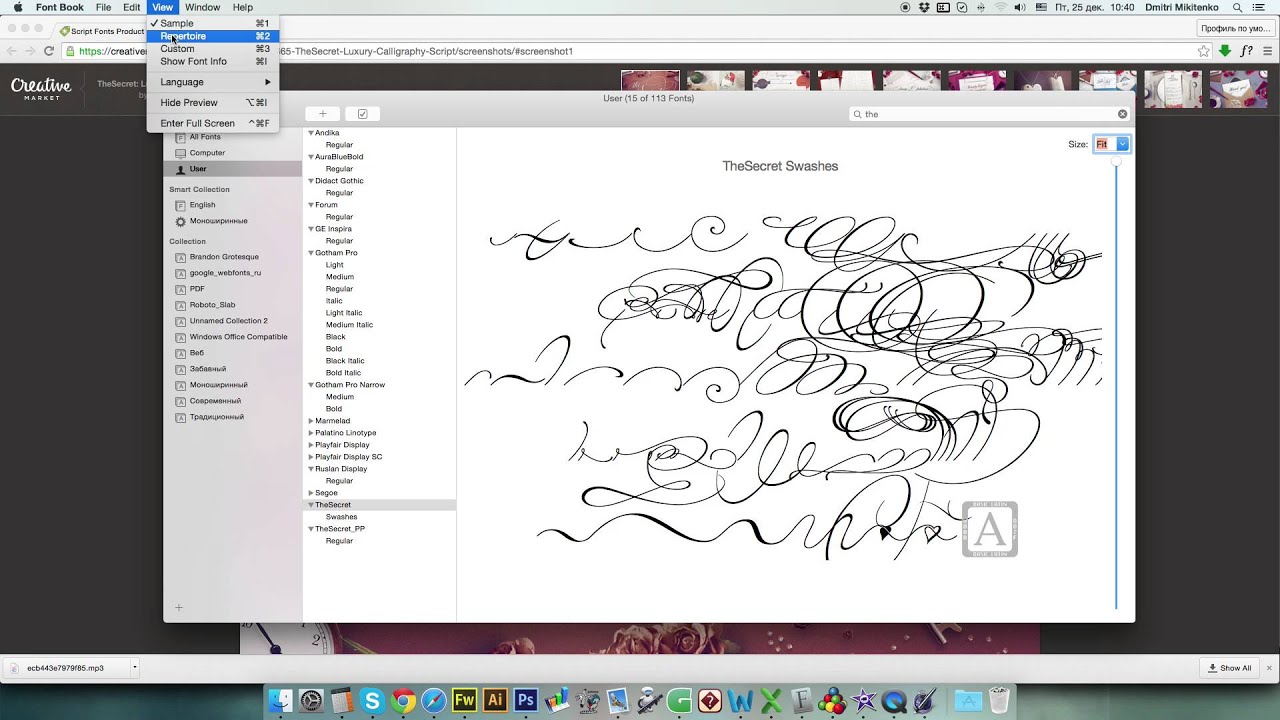
Task: Open Trash in the Dock
Action: click(x=999, y=700)
